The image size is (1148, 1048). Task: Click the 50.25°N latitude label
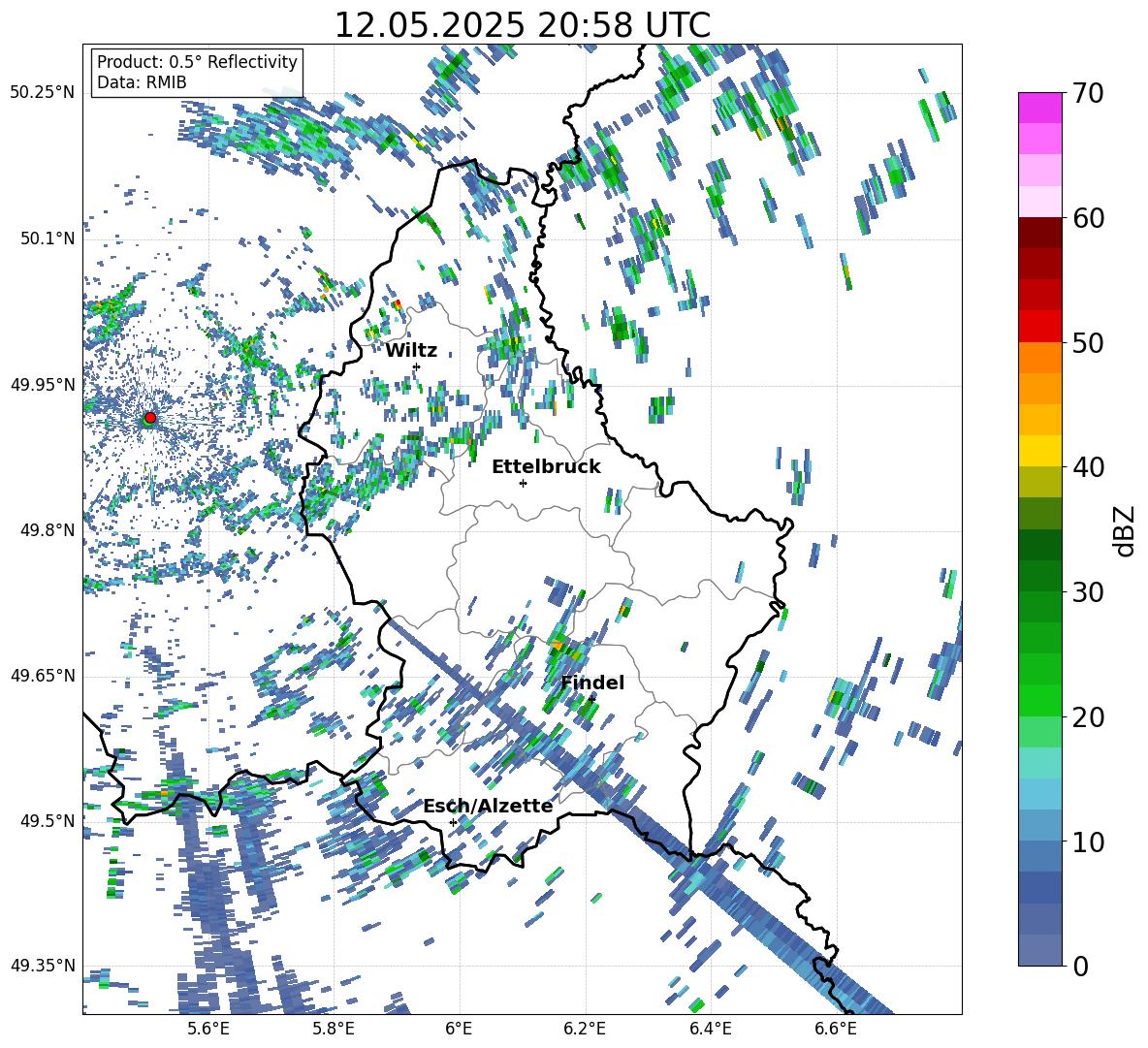click(x=43, y=93)
